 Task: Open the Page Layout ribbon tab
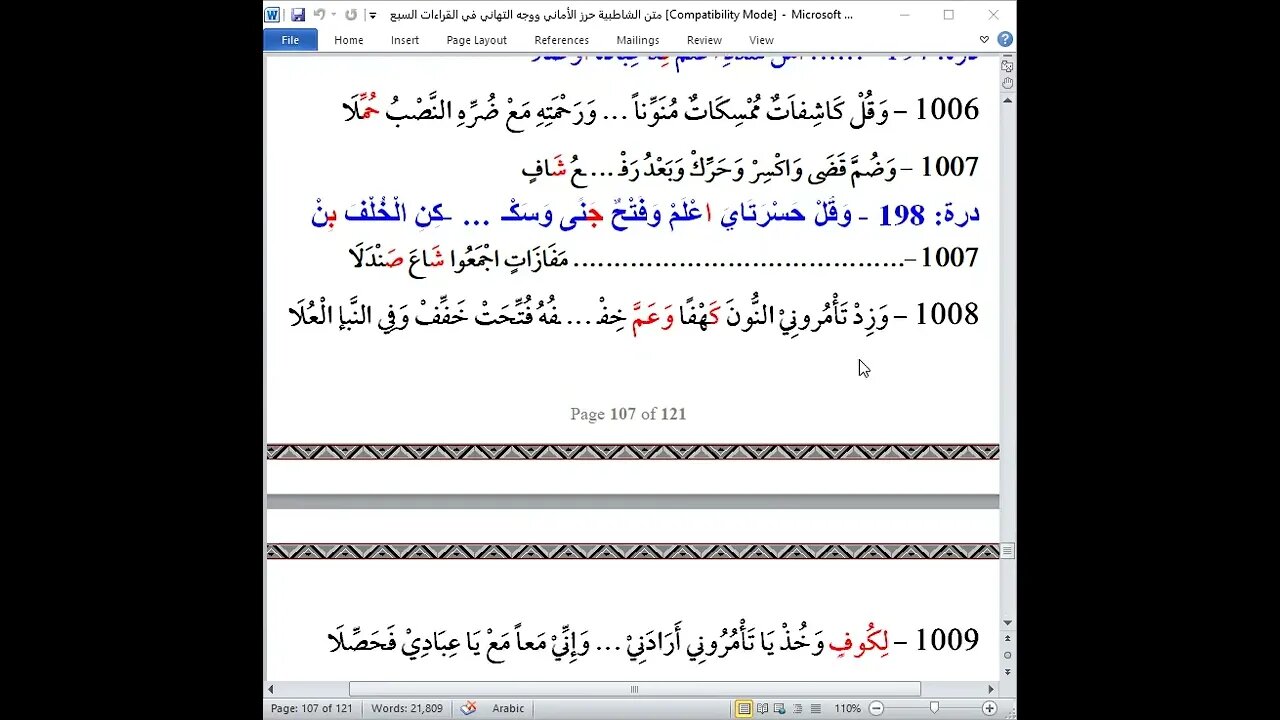[477, 40]
